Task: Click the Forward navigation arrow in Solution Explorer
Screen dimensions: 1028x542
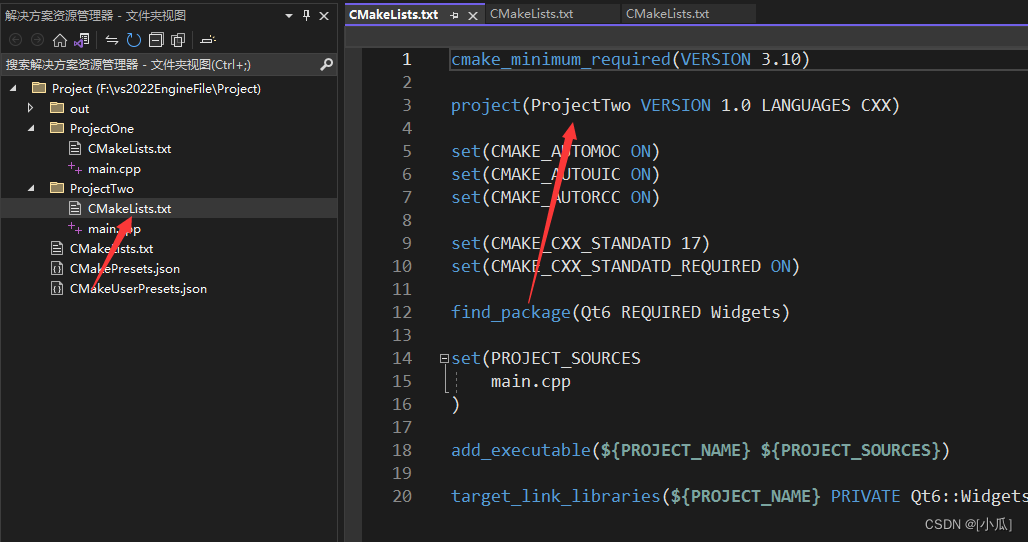Action: (37, 40)
